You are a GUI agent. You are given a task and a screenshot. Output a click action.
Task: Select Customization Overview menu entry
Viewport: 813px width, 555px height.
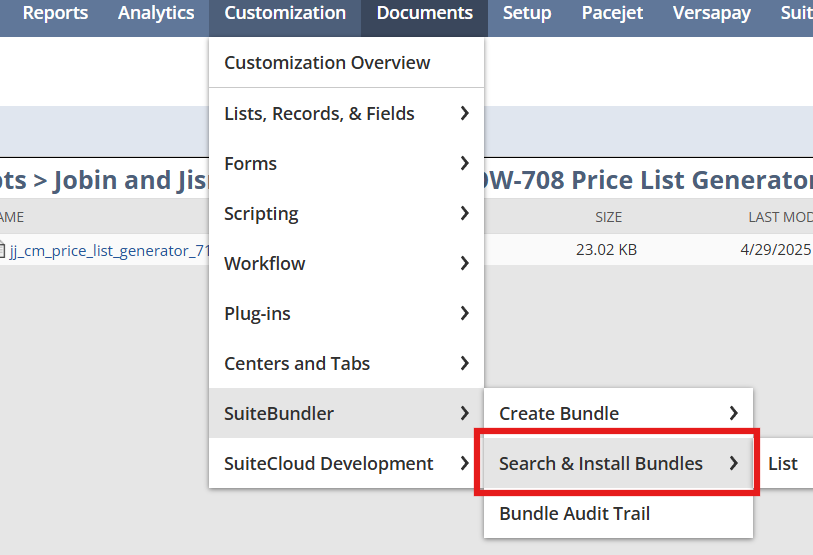click(327, 63)
